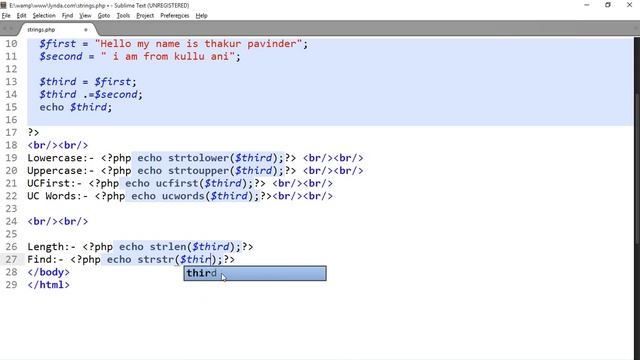The height and width of the screenshot is (360, 640).
Task: Click line number 29 in the gutter
Action: tap(11, 284)
